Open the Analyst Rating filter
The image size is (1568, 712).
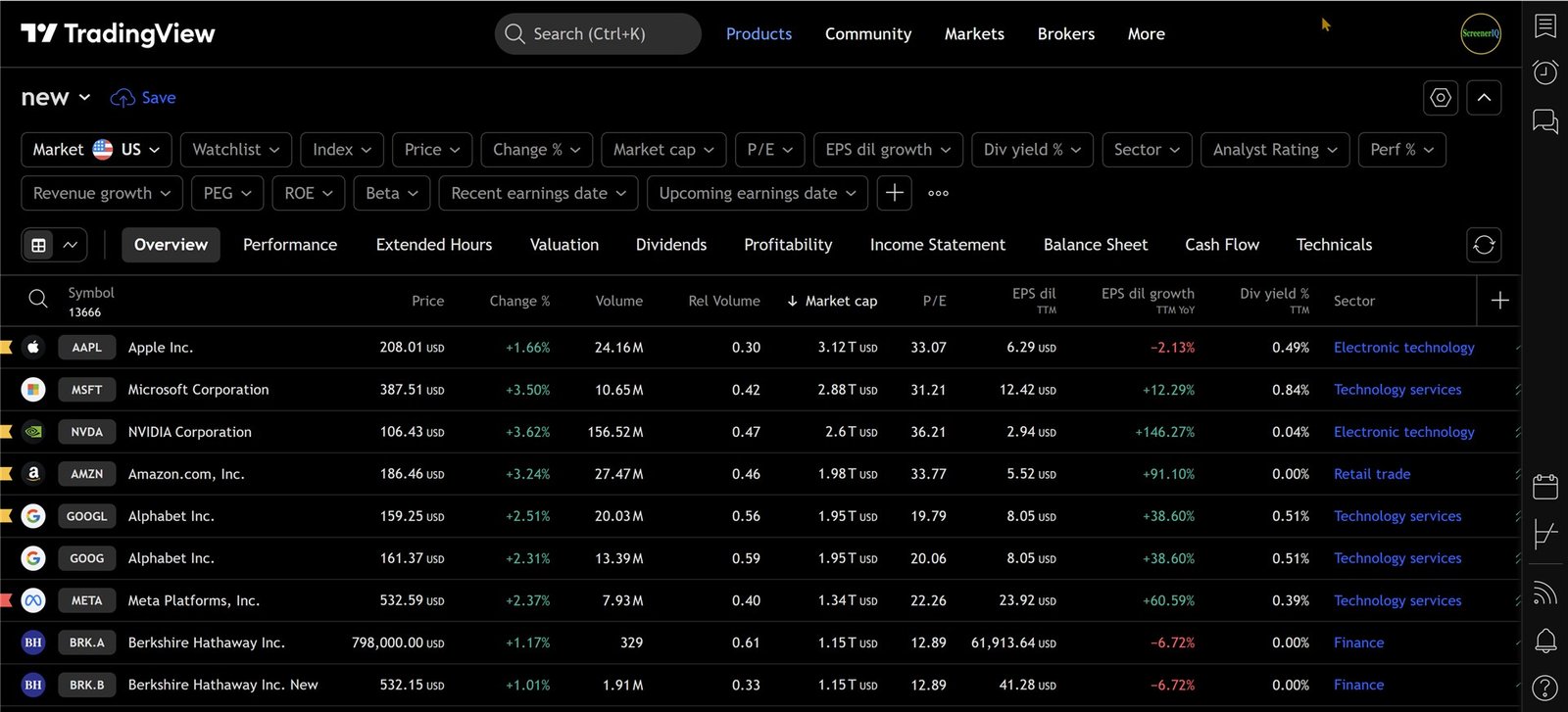1275,150
